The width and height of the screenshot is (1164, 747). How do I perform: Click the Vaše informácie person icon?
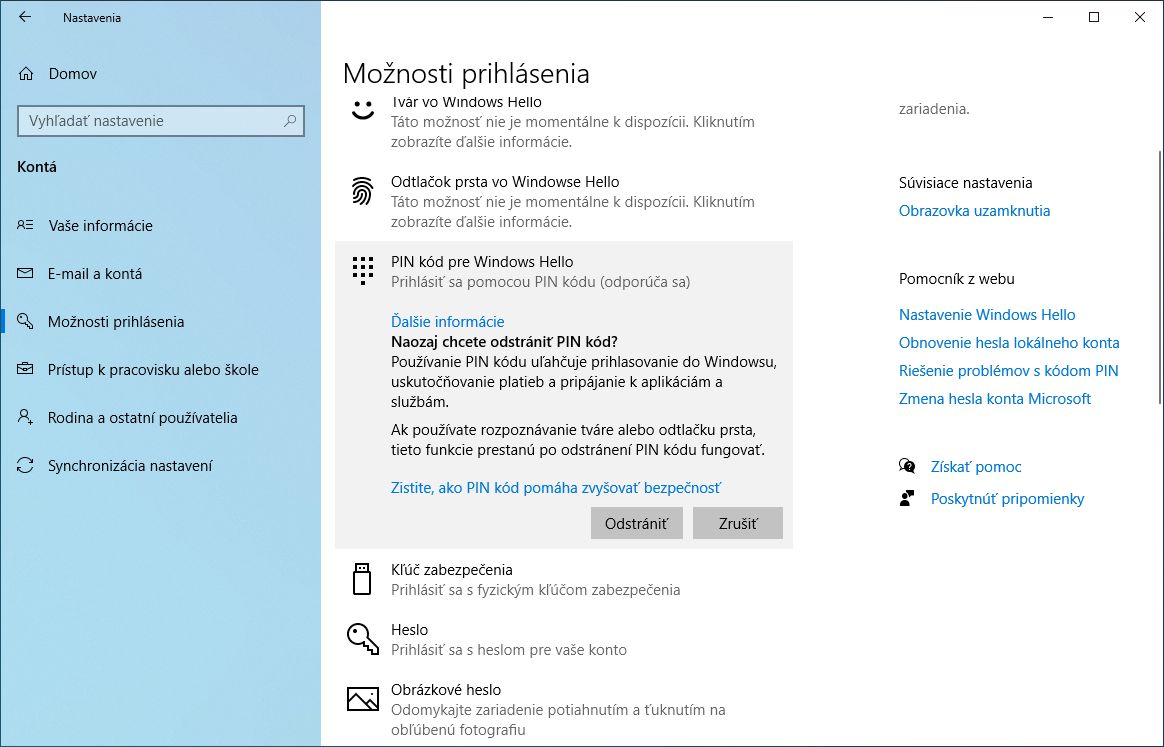tap(25, 225)
